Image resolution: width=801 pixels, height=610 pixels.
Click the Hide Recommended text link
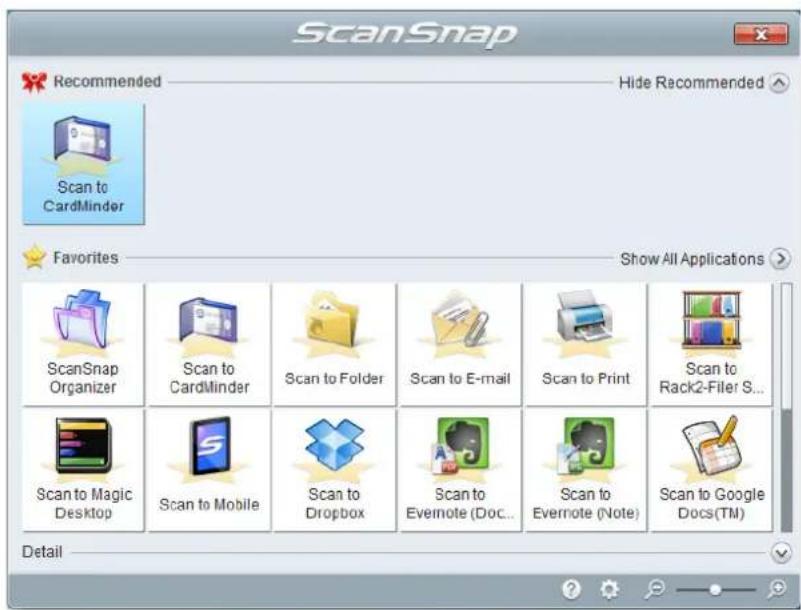coord(691,83)
